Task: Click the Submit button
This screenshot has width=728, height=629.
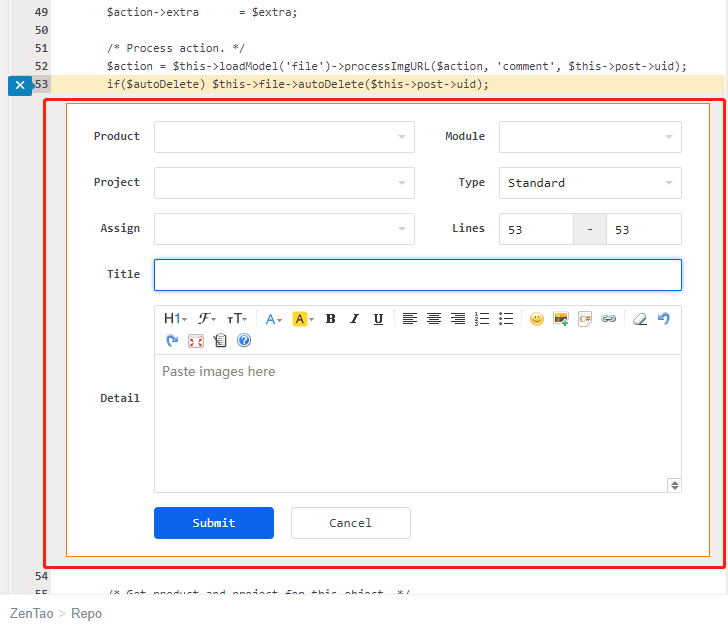Action: pyautogui.click(x=214, y=523)
